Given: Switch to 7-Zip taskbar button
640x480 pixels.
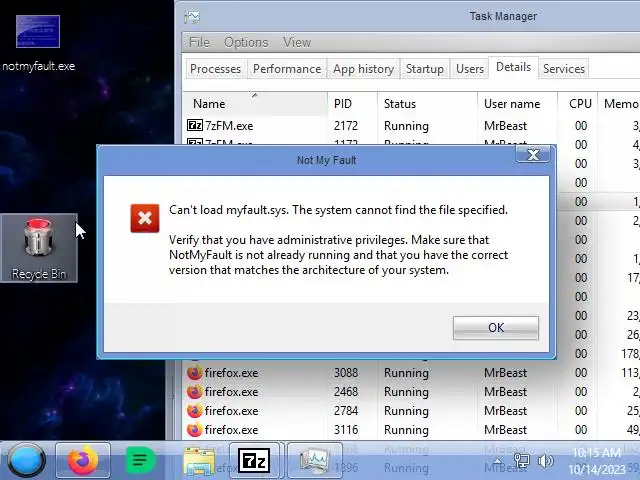Looking at the screenshot, I should [254, 460].
